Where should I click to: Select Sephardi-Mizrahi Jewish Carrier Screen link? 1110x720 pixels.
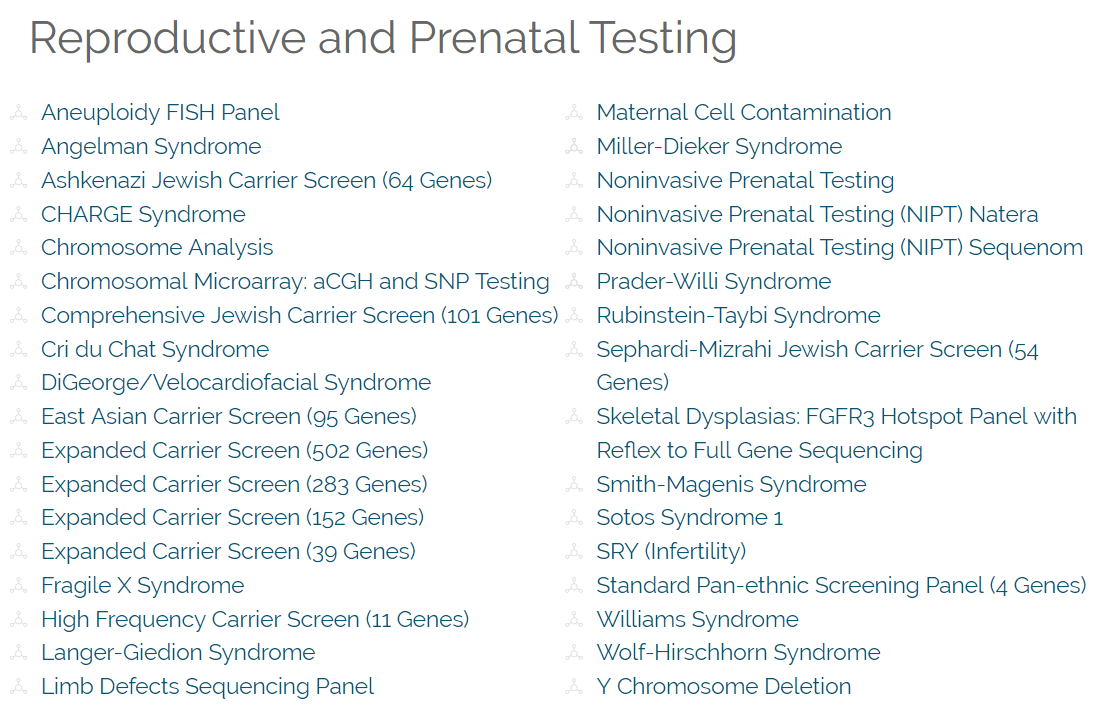[x=817, y=365]
